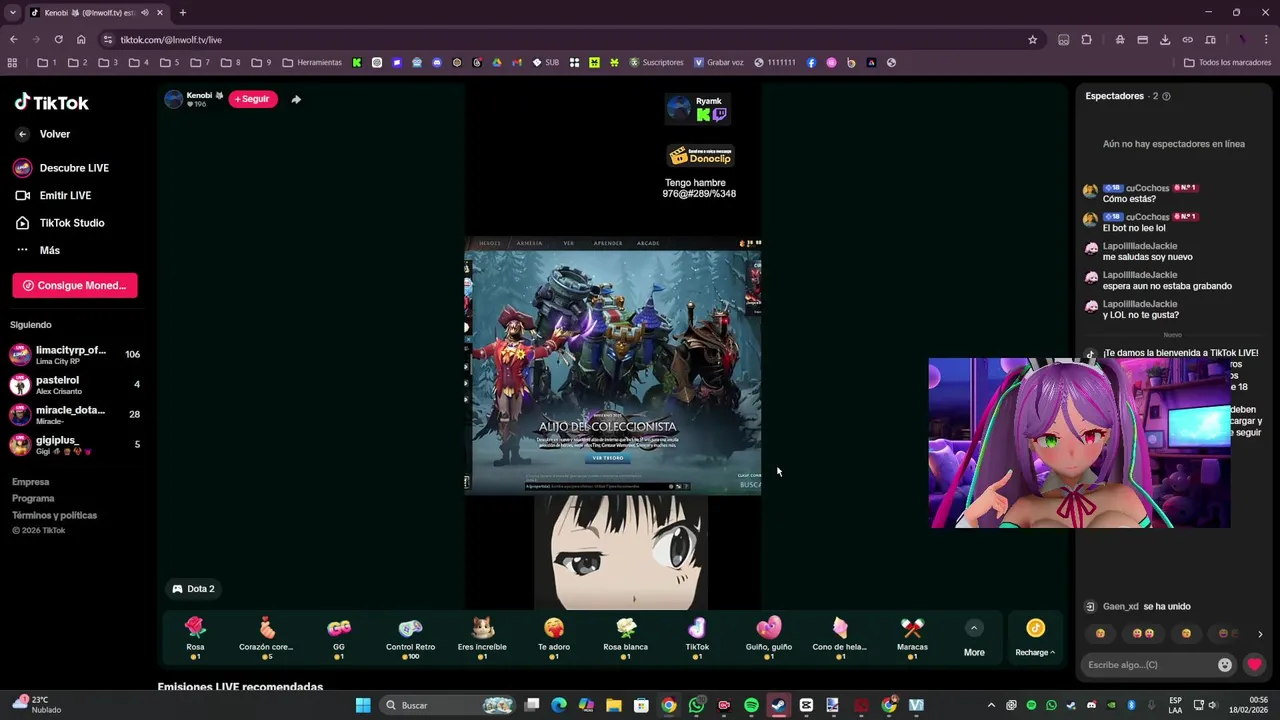This screenshot has width=1280, height=720.
Task: Open Spotify from the taskbar
Action: pyautogui.click(x=751, y=705)
